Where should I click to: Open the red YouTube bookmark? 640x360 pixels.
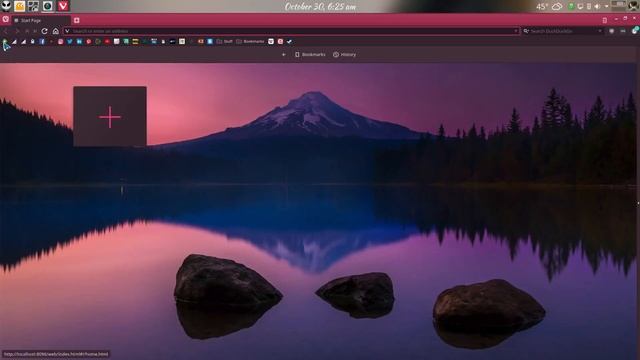pyautogui.click(x=107, y=42)
